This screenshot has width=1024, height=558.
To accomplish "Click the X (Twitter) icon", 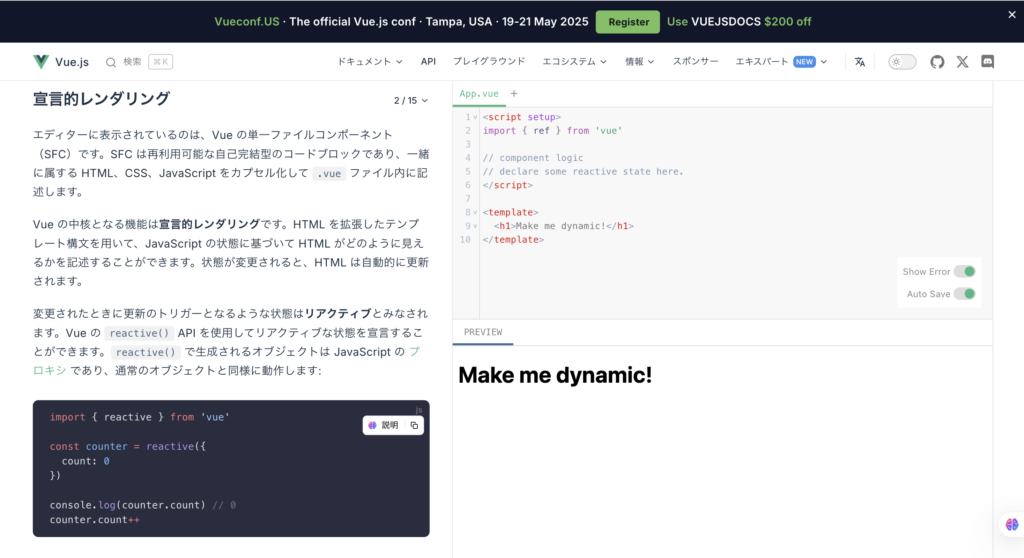I will click(x=962, y=62).
